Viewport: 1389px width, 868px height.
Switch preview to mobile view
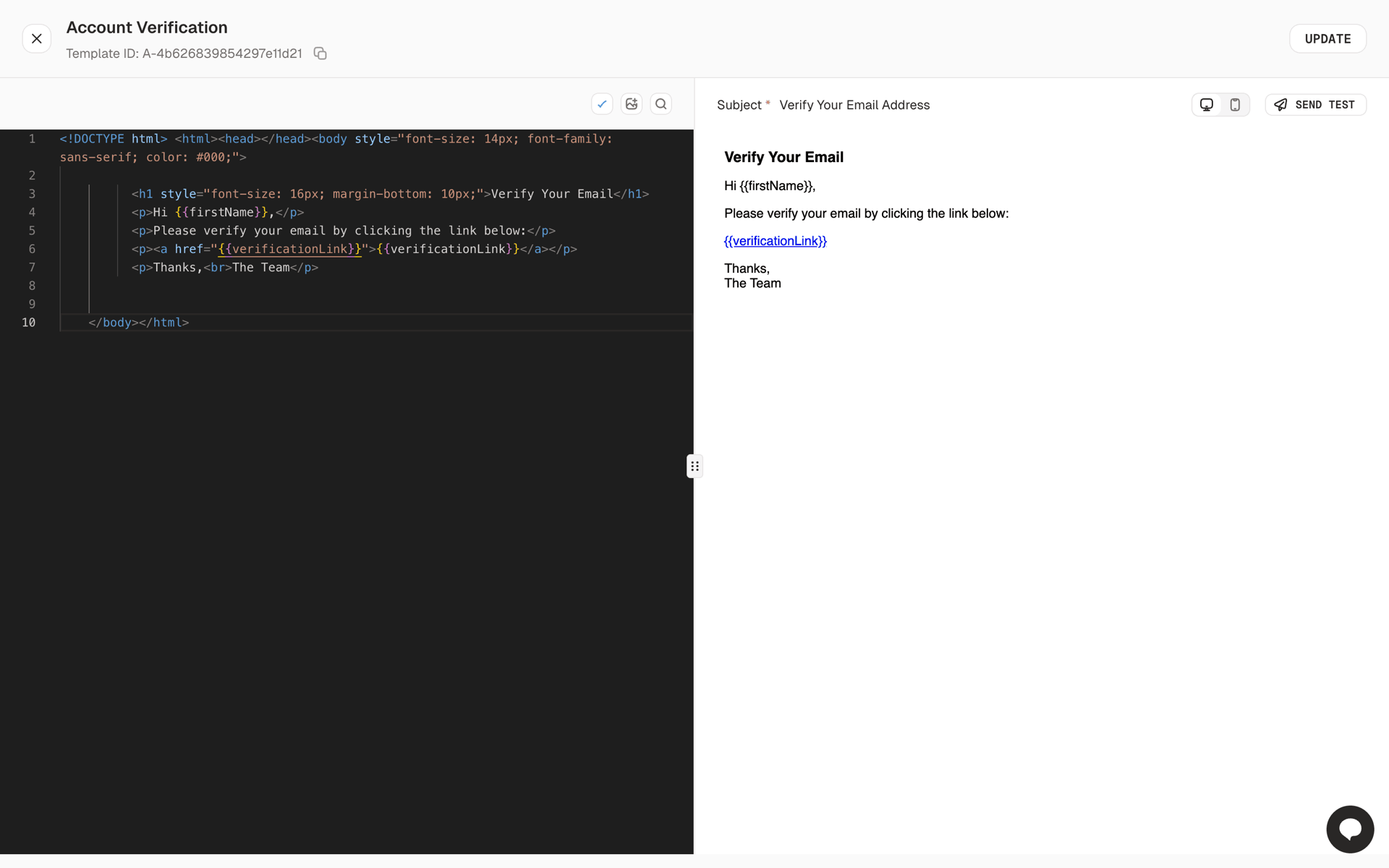(x=1235, y=105)
